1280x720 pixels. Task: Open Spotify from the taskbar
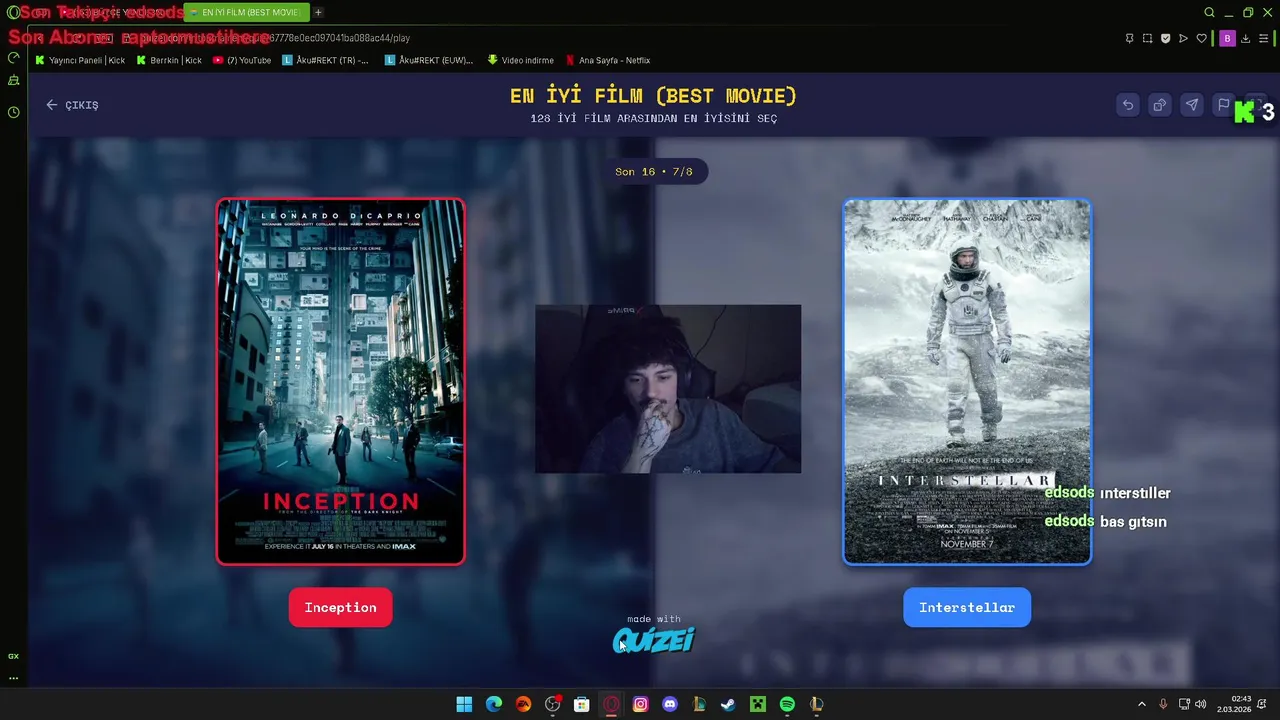point(787,704)
